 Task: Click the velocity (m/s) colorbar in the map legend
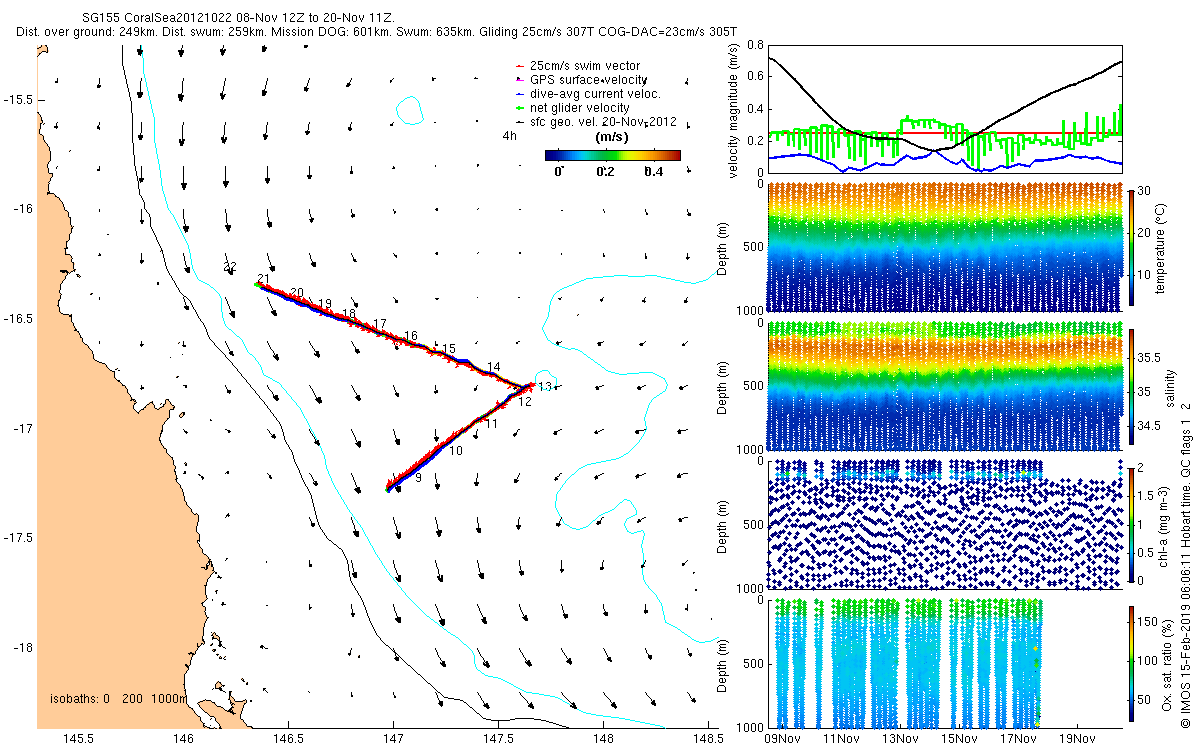point(613,155)
